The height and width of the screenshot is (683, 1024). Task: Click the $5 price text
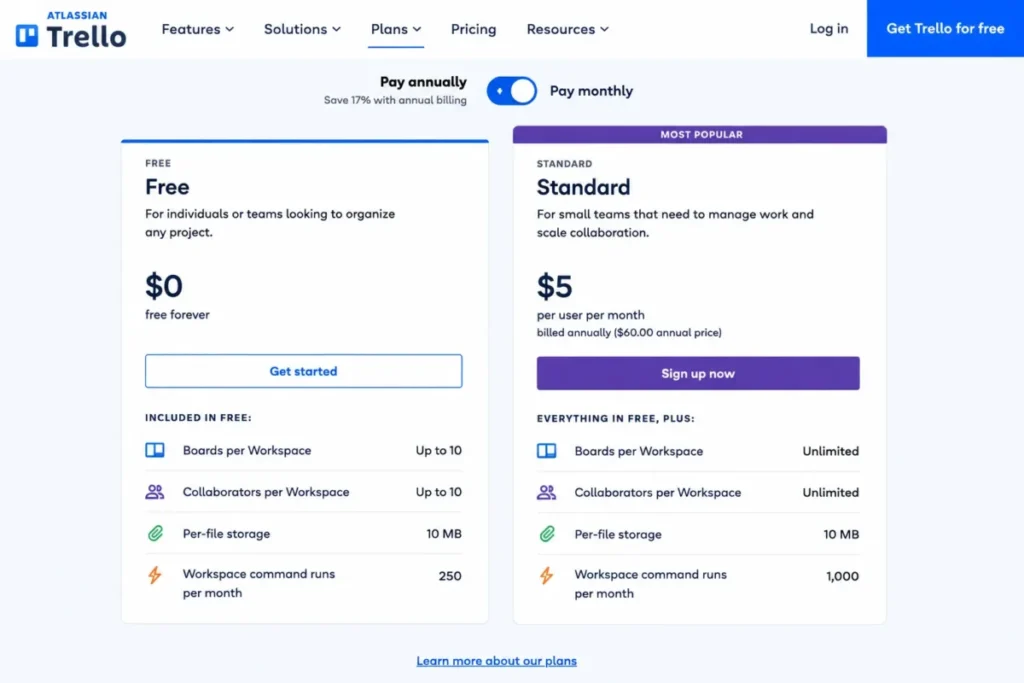pyautogui.click(x=554, y=286)
